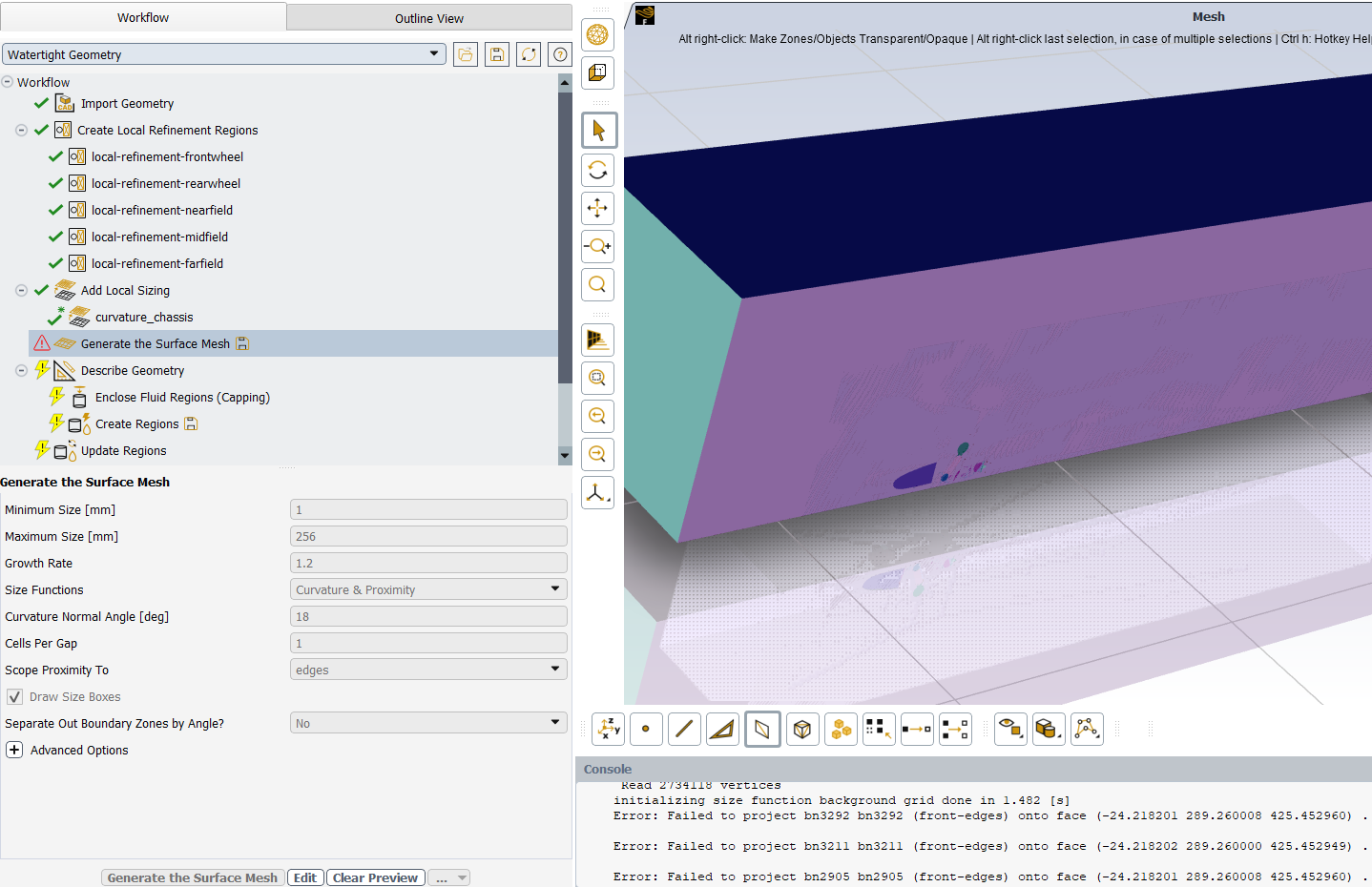
Task: Select local-refinement-nearfield task
Action: (x=162, y=210)
